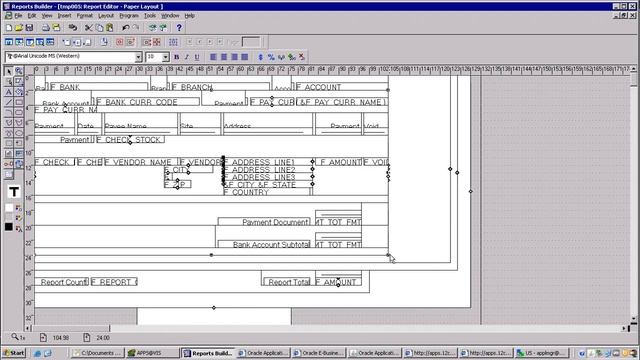Viewport: 640px width, 360px height.
Task: Open the Help menu
Action: coord(189,16)
